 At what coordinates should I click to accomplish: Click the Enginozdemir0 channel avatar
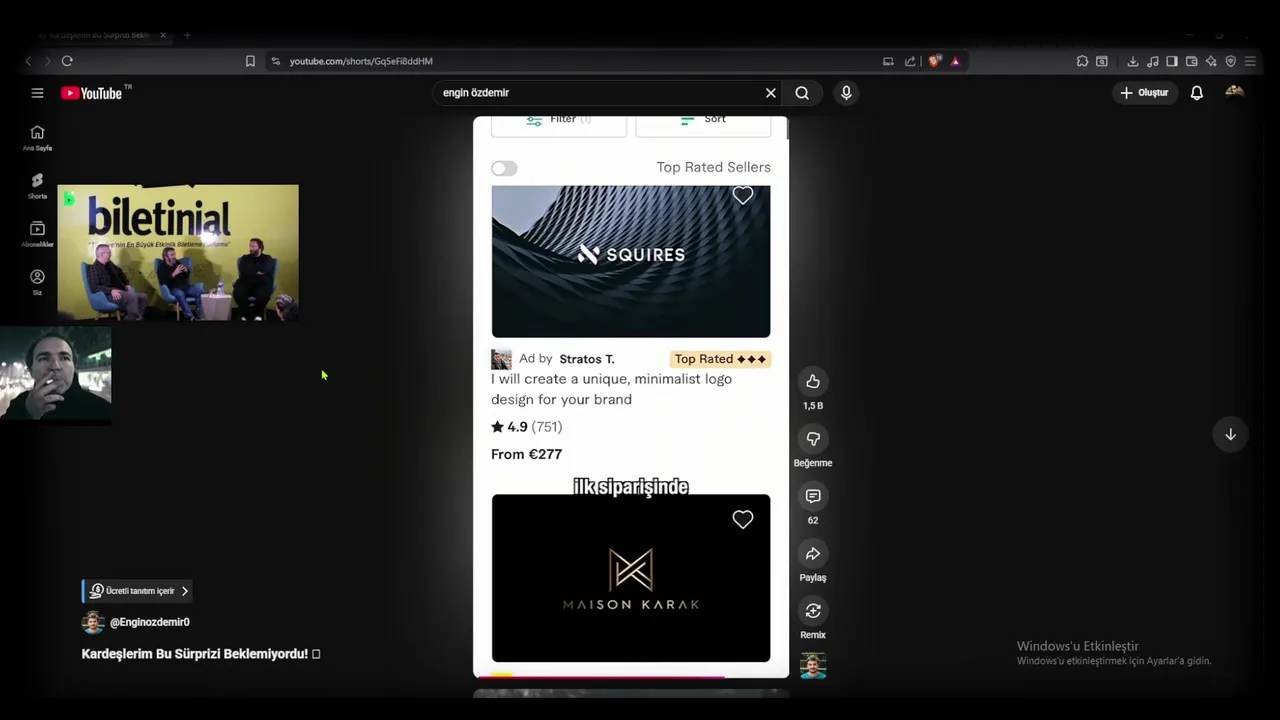pyautogui.click(x=93, y=622)
